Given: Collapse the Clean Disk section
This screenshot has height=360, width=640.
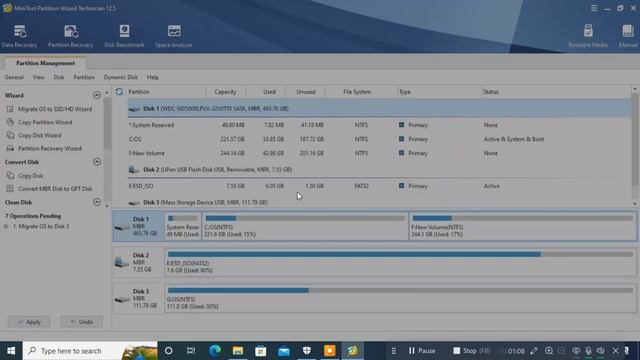Looking at the screenshot, I should [x=97, y=202].
